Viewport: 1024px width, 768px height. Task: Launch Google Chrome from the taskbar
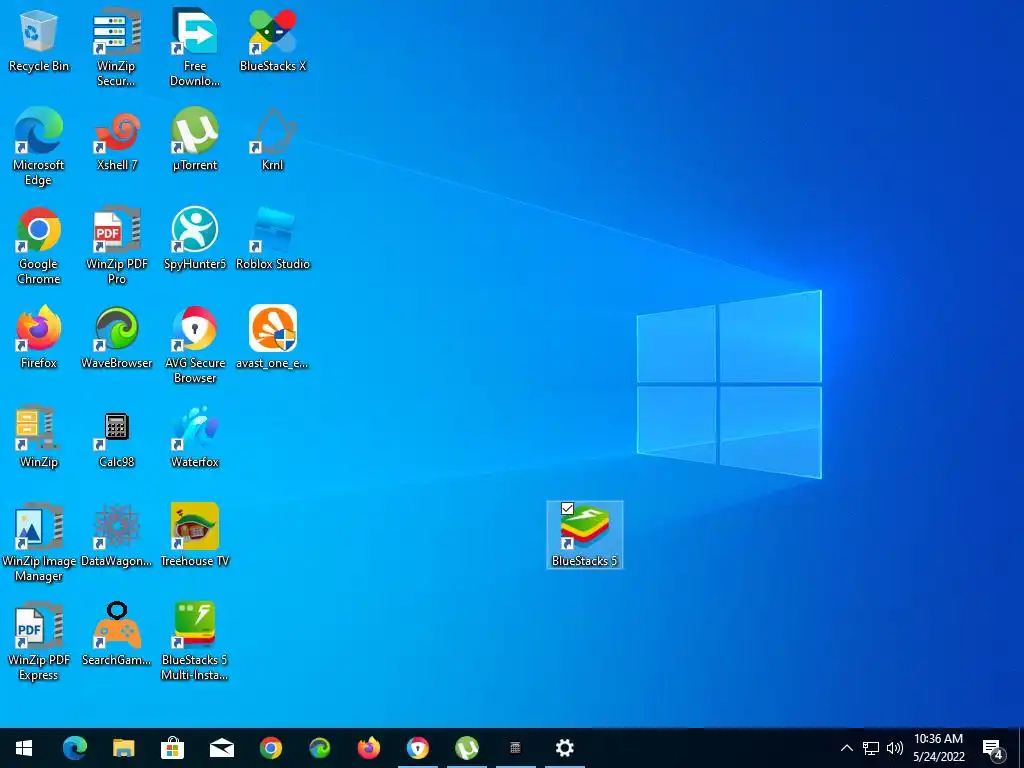pyautogui.click(x=270, y=748)
